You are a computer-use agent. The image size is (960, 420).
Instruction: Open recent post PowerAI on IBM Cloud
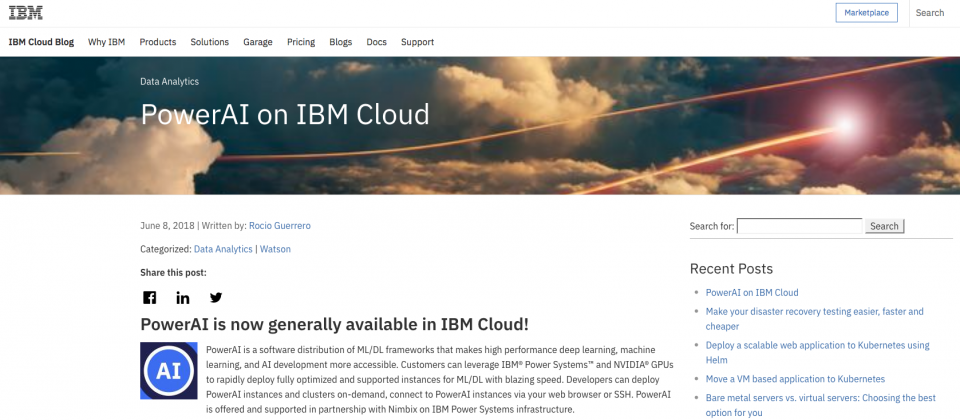[x=752, y=293]
